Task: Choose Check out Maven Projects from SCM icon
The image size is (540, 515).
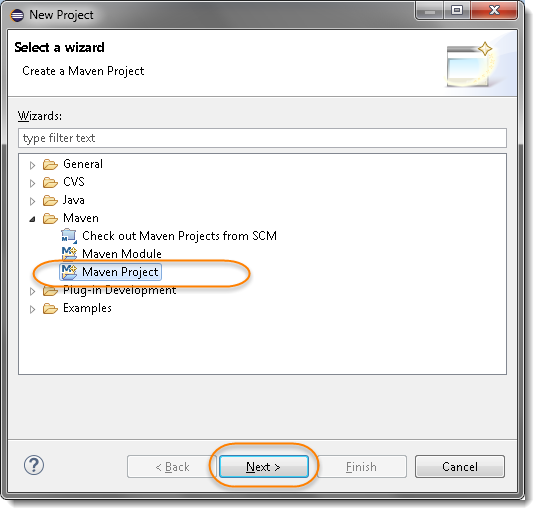Action: [x=69, y=236]
